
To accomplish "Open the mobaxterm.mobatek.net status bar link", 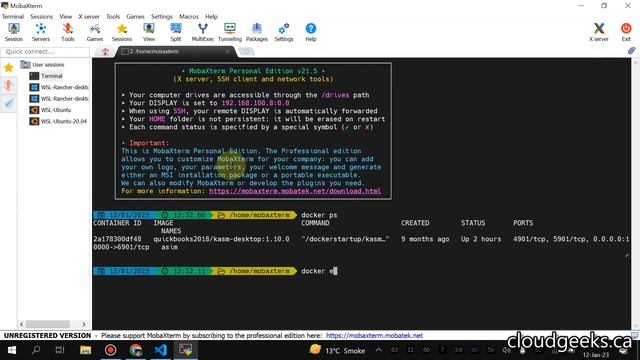I will click(x=374, y=336).
